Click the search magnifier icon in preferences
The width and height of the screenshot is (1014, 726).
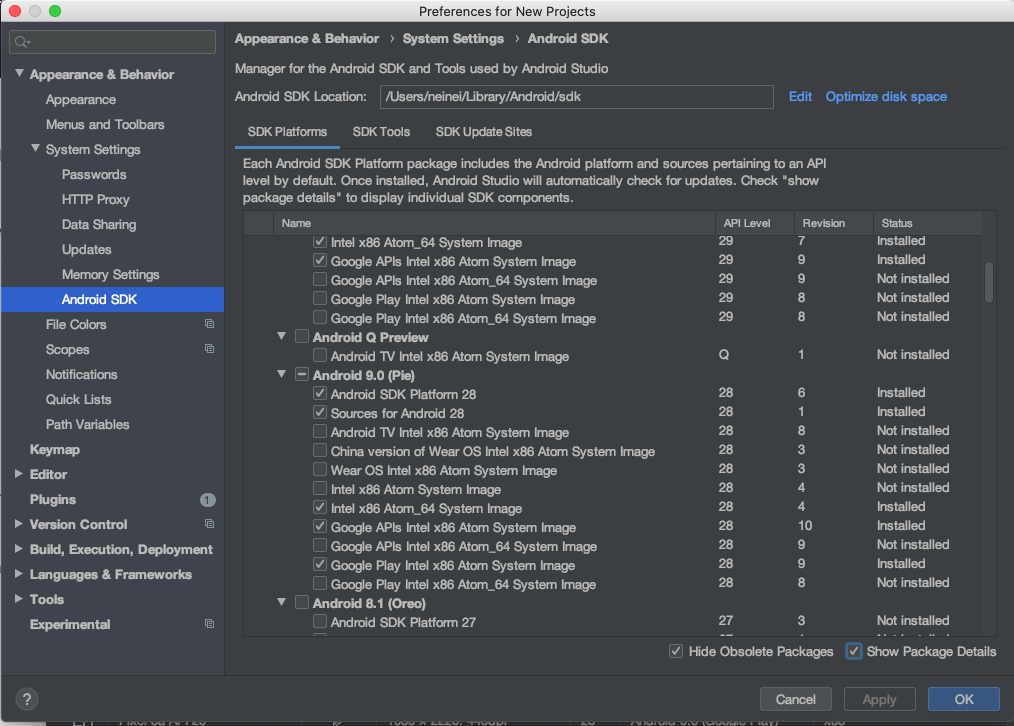pyautogui.click(x=21, y=42)
